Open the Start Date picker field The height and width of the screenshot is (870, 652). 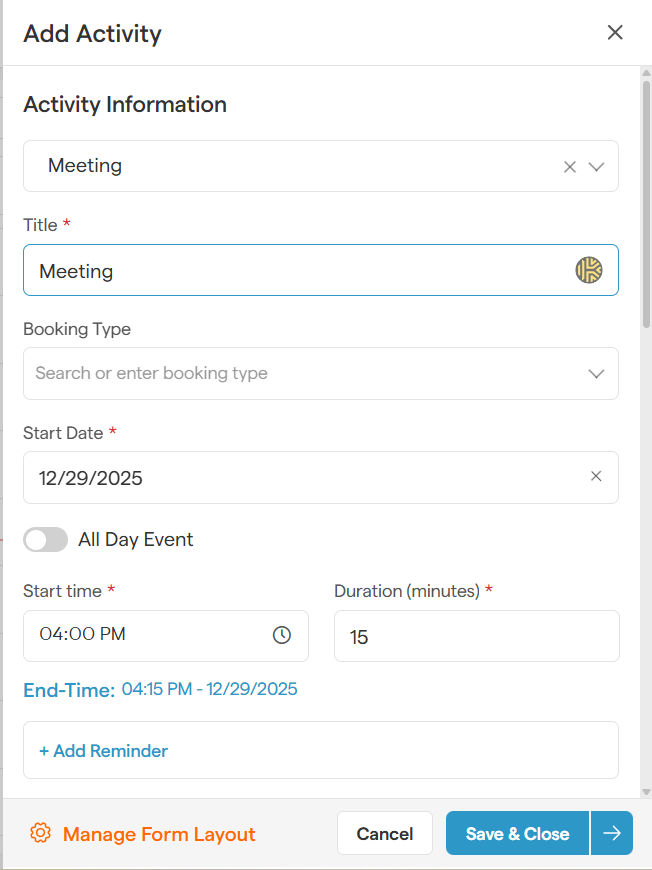tap(300, 477)
